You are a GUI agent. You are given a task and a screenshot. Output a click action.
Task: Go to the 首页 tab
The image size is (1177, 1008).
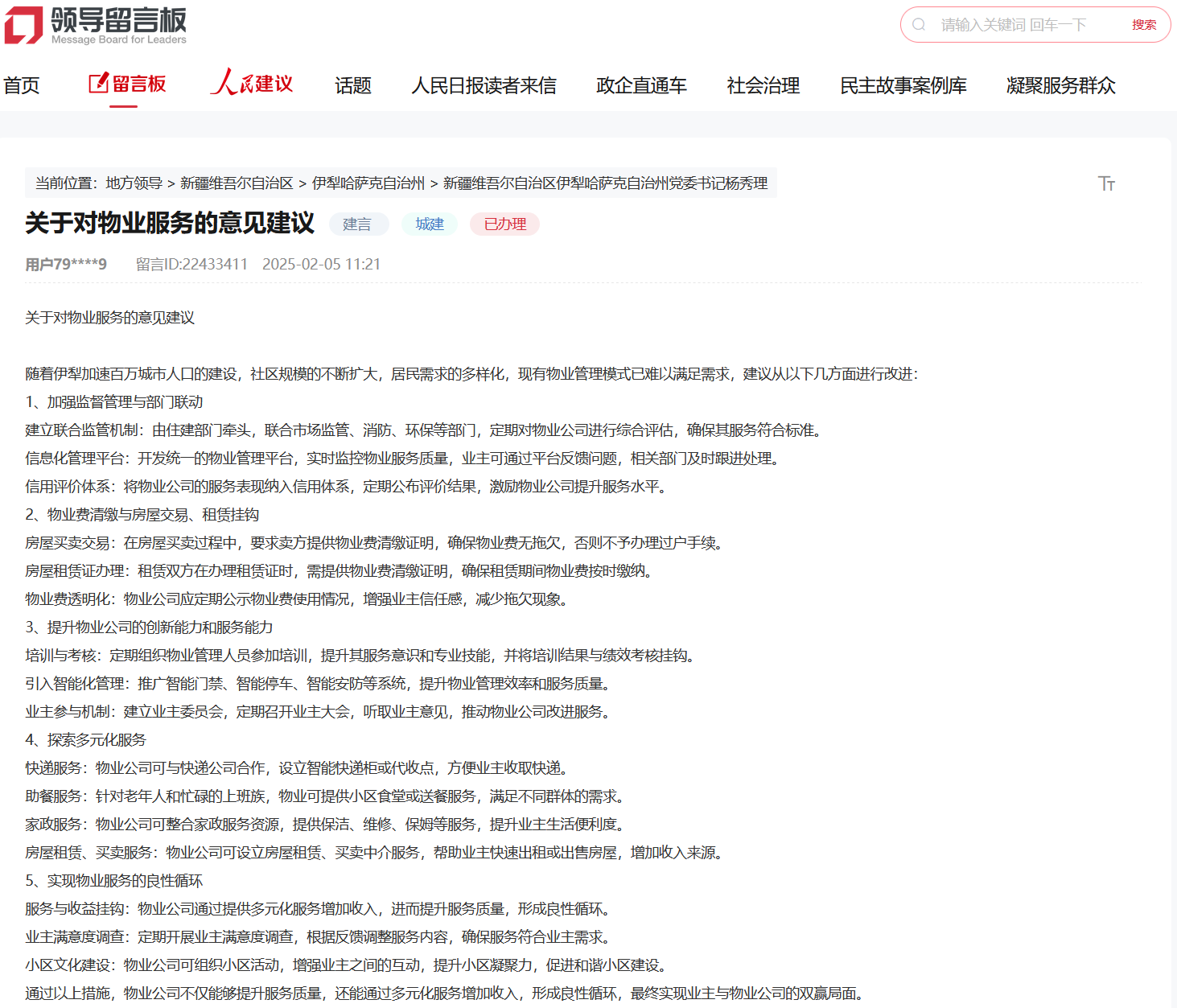click(22, 85)
